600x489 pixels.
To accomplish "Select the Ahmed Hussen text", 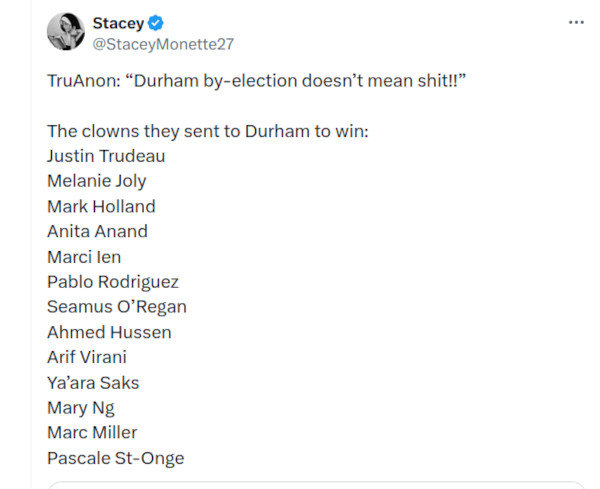I will tap(109, 332).
